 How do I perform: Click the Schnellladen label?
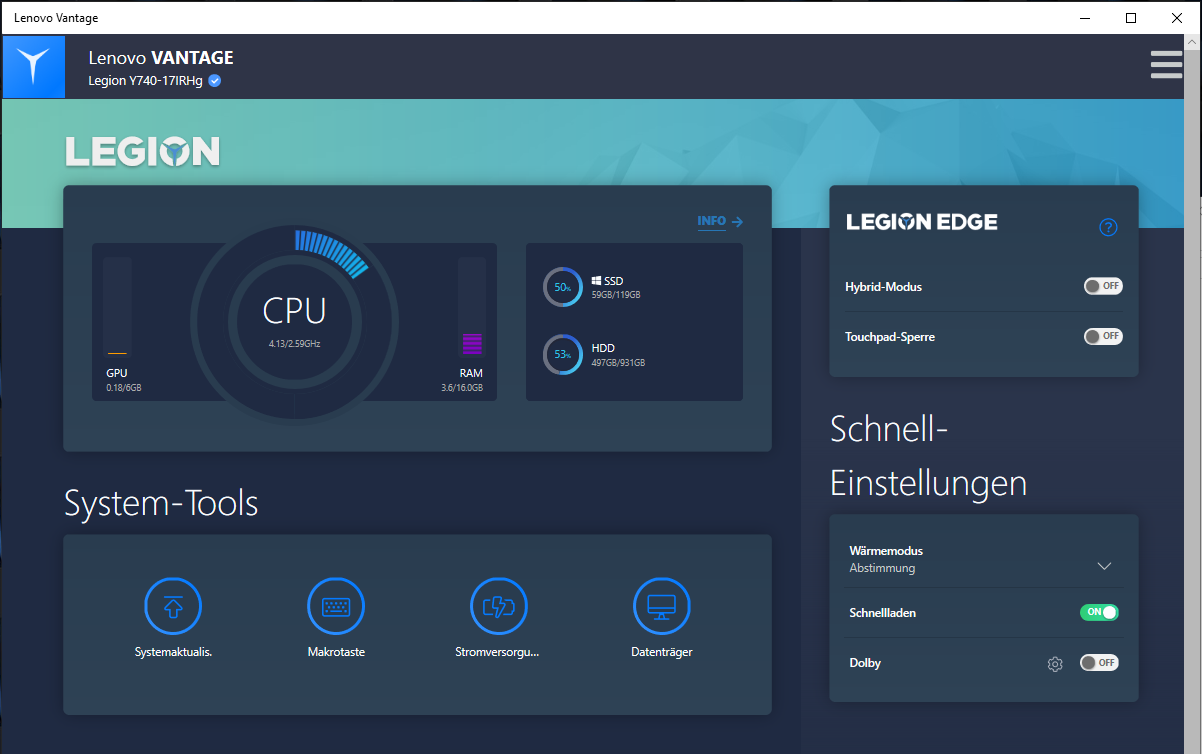click(883, 613)
